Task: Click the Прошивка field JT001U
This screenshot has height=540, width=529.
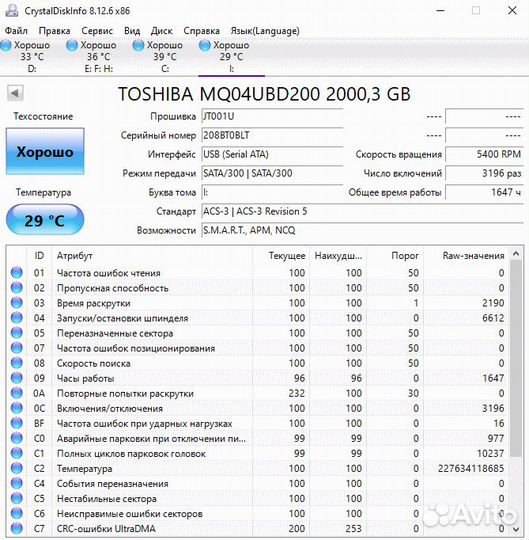Action: [x=272, y=116]
